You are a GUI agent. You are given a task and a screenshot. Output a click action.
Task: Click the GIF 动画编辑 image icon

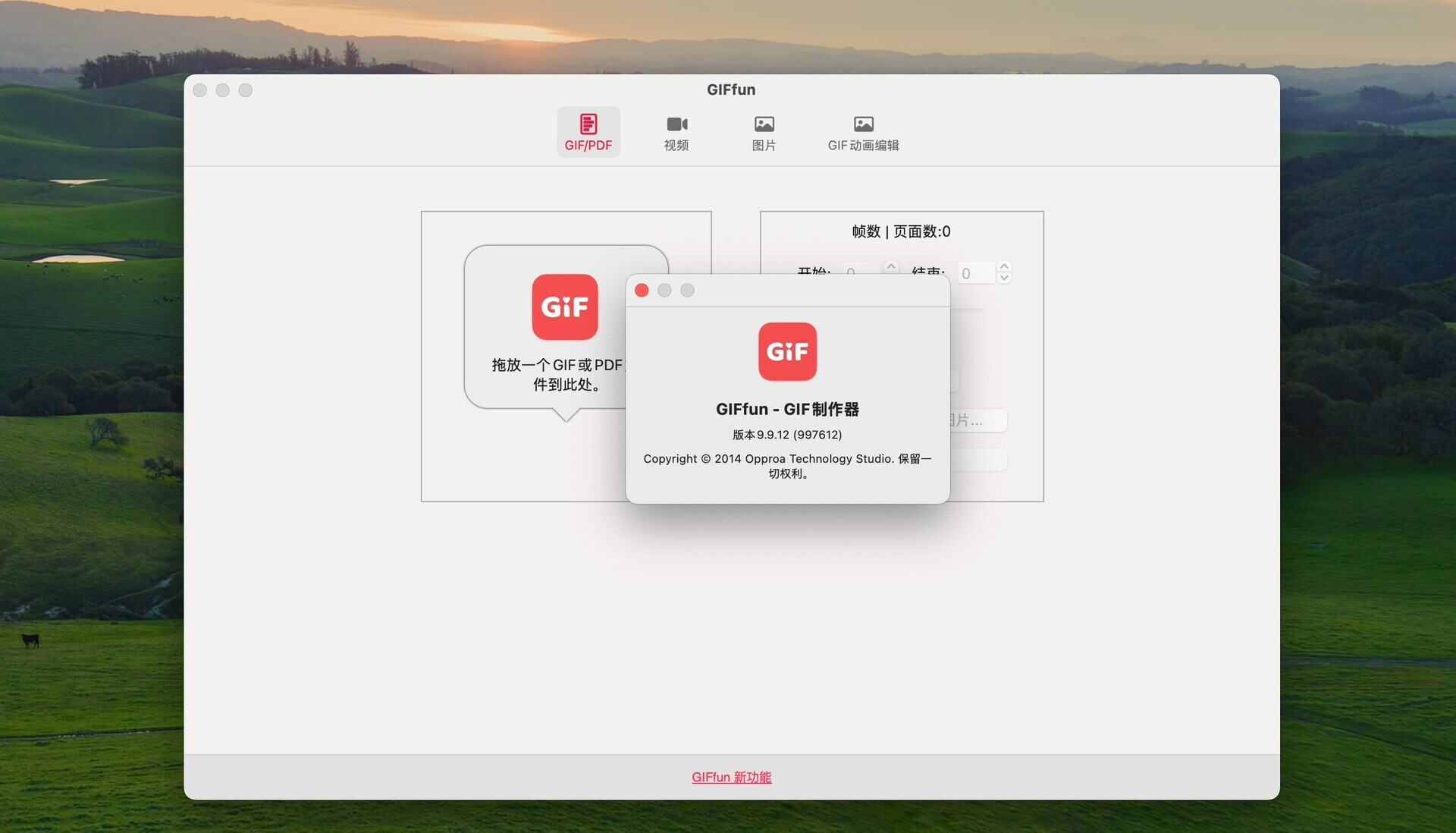(x=863, y=122)
